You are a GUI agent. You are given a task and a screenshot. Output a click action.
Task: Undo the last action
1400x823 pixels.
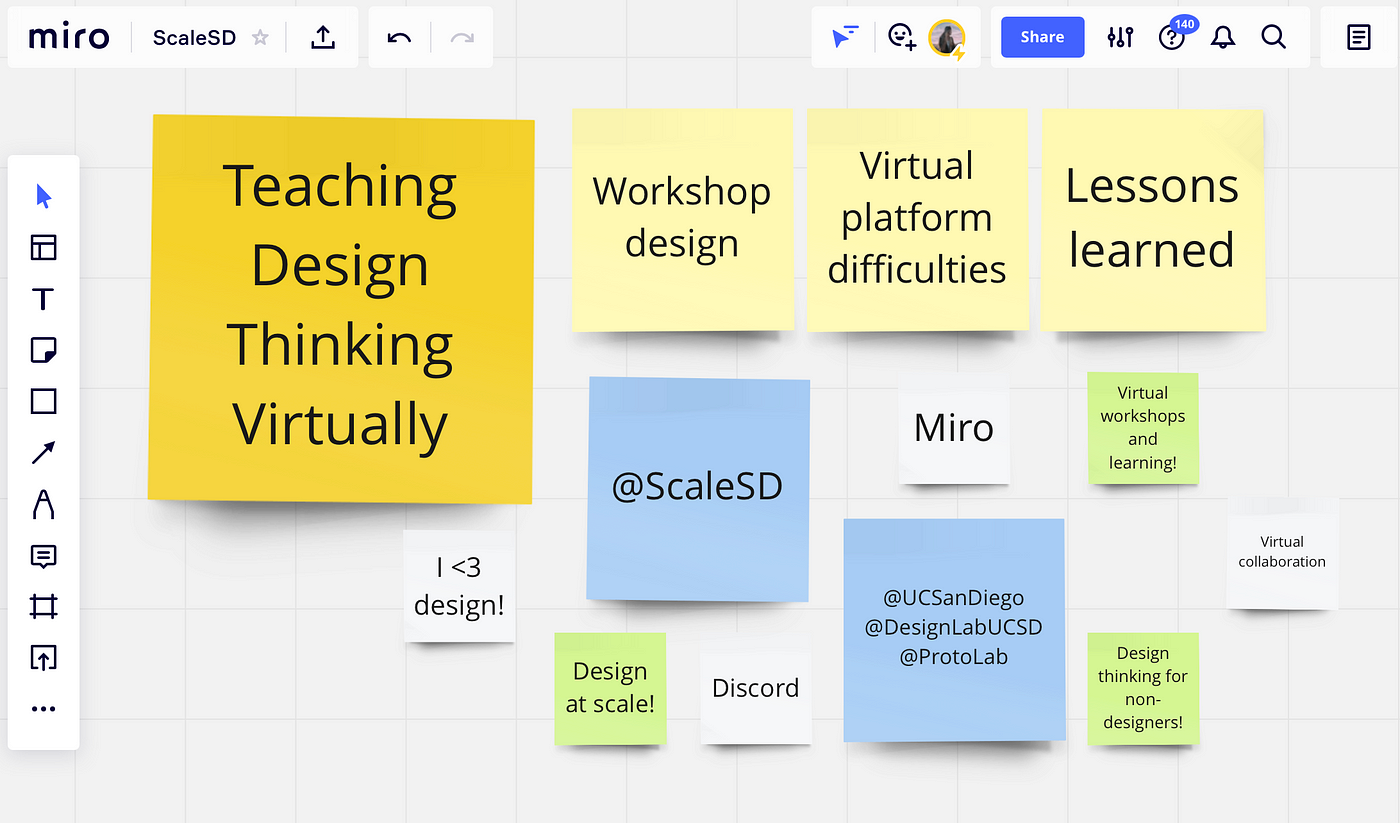pyautogui.click(x=399, y=38)
